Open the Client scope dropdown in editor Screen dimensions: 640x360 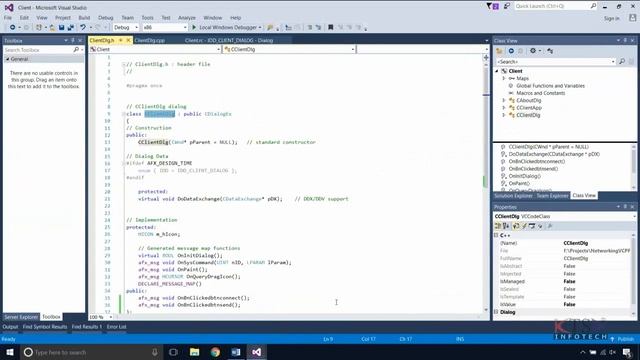click(x=155, y=49)
